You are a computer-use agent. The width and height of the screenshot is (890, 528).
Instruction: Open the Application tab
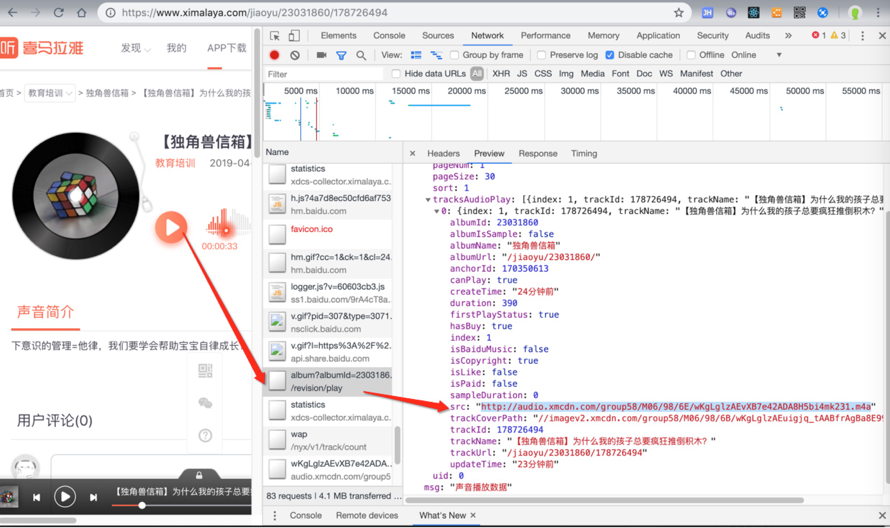point(658,36)
